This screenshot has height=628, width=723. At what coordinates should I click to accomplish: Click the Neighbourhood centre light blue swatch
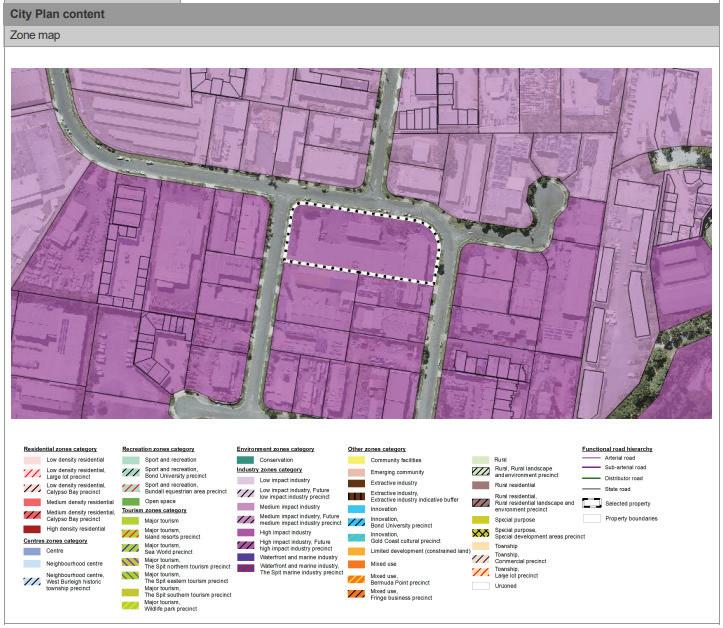(x=32, y=564)
